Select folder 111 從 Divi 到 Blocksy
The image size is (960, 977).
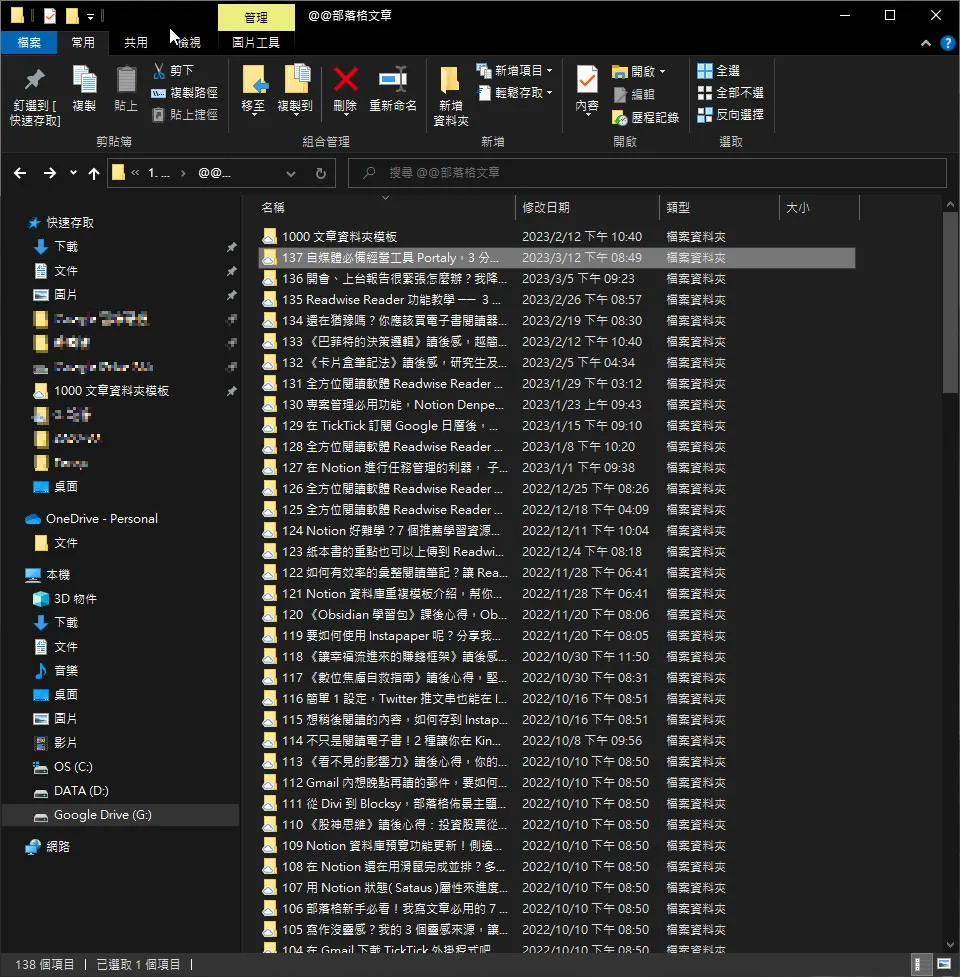557,804
